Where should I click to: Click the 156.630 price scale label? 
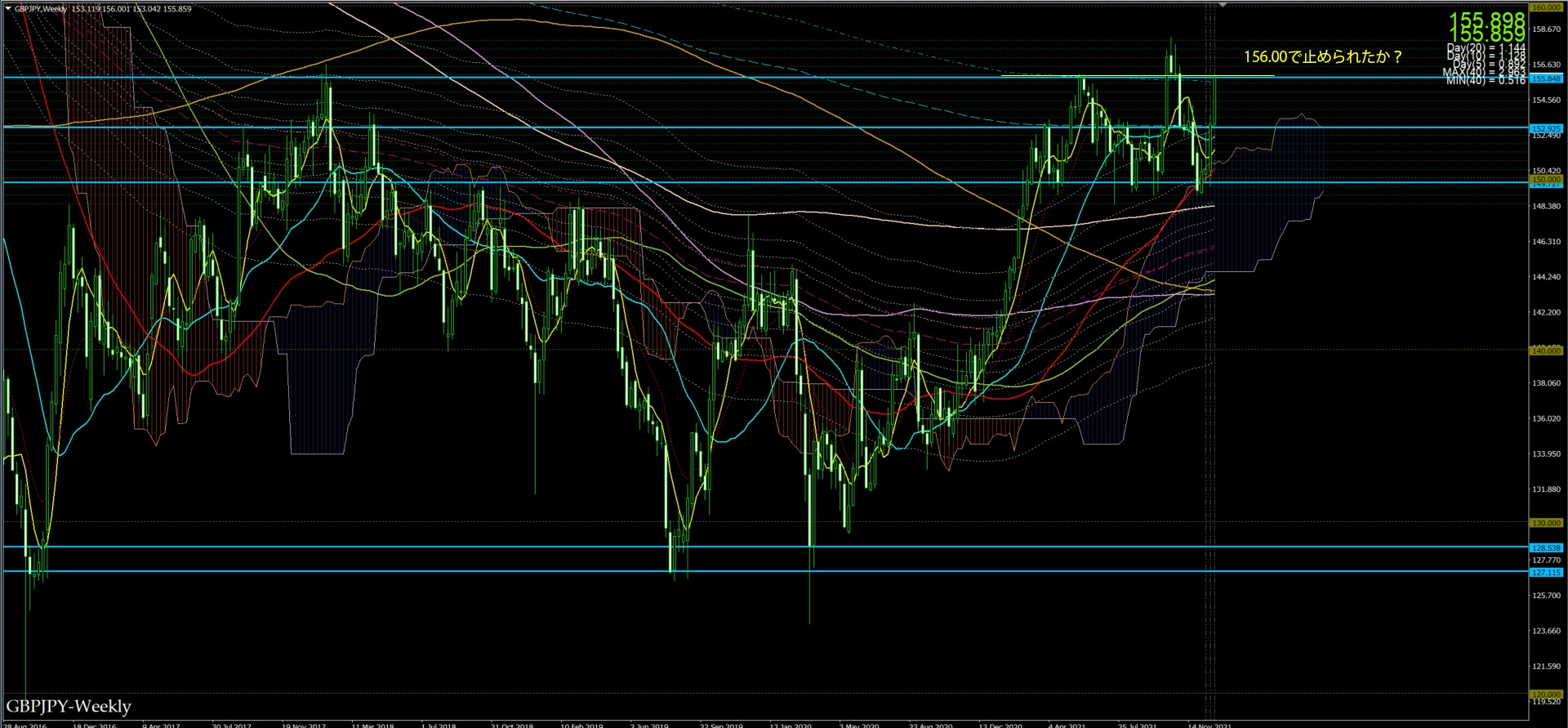[x=1547, y=65]
